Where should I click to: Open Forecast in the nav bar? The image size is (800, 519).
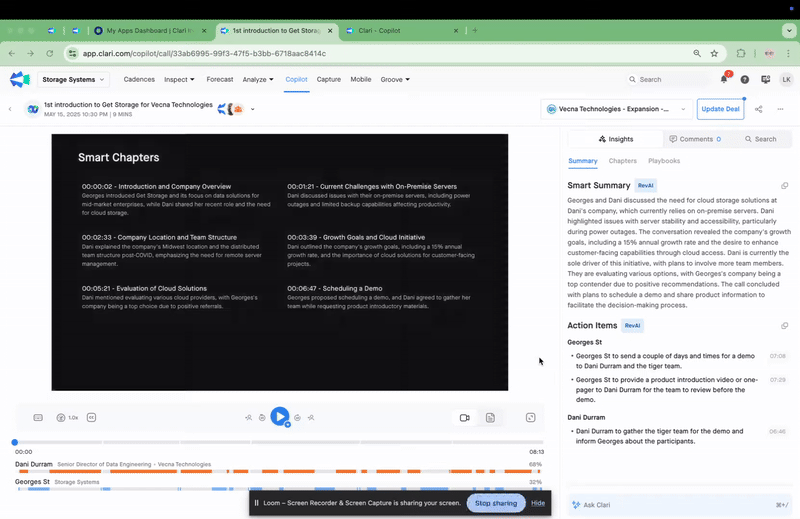coord(220,80)
